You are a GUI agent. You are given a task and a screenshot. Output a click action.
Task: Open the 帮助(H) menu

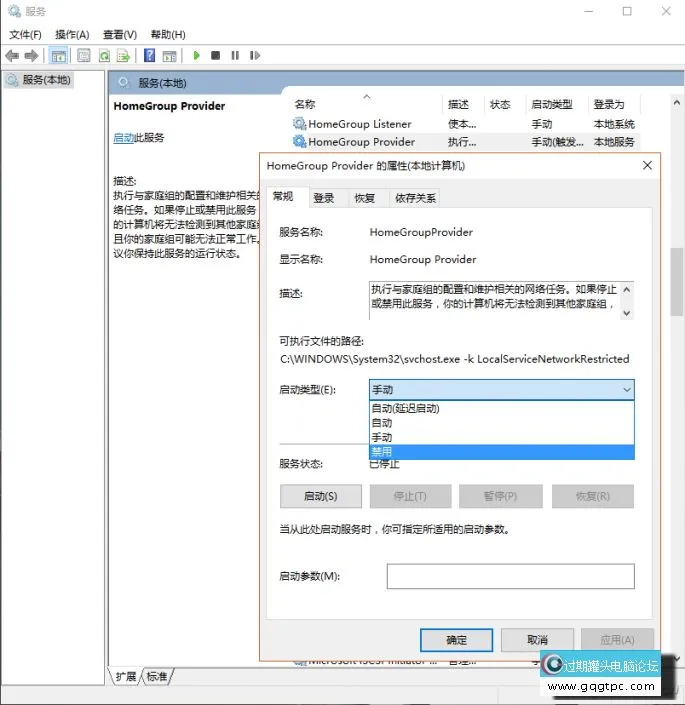(168, 35)
